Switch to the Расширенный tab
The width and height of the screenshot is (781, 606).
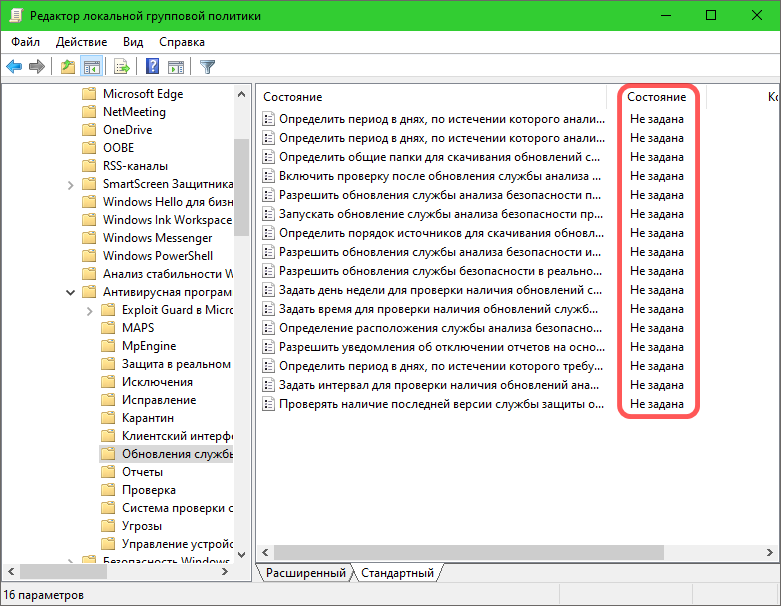306,573
